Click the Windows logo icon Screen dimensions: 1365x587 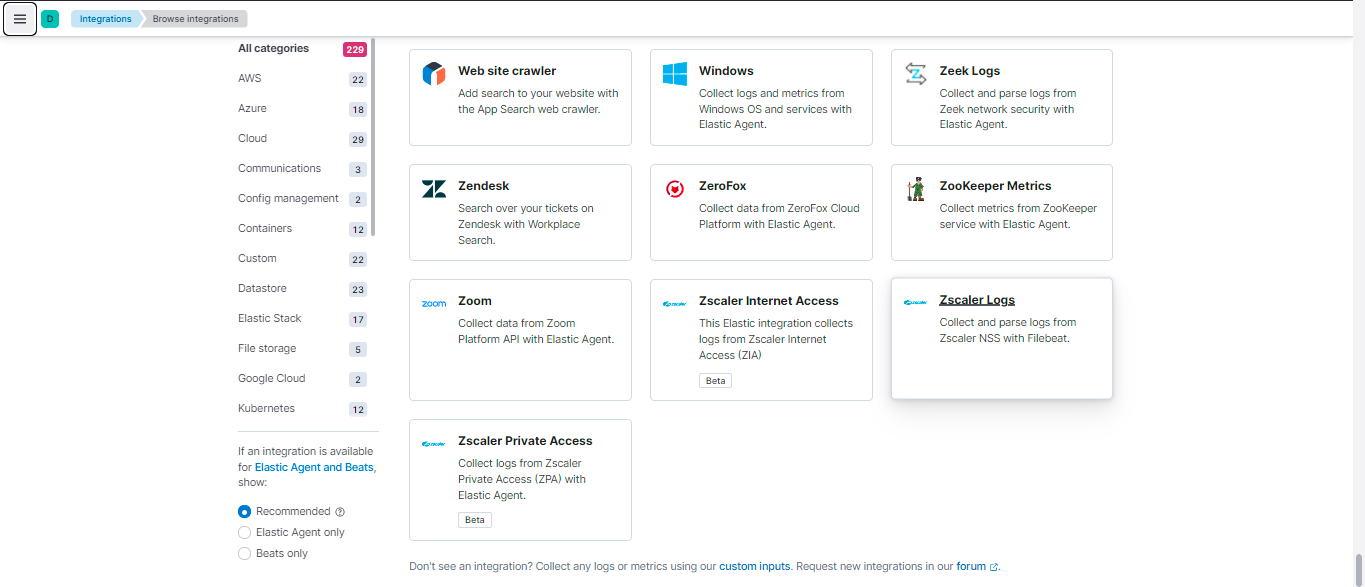pyautogui.click(x=675, y=74)
